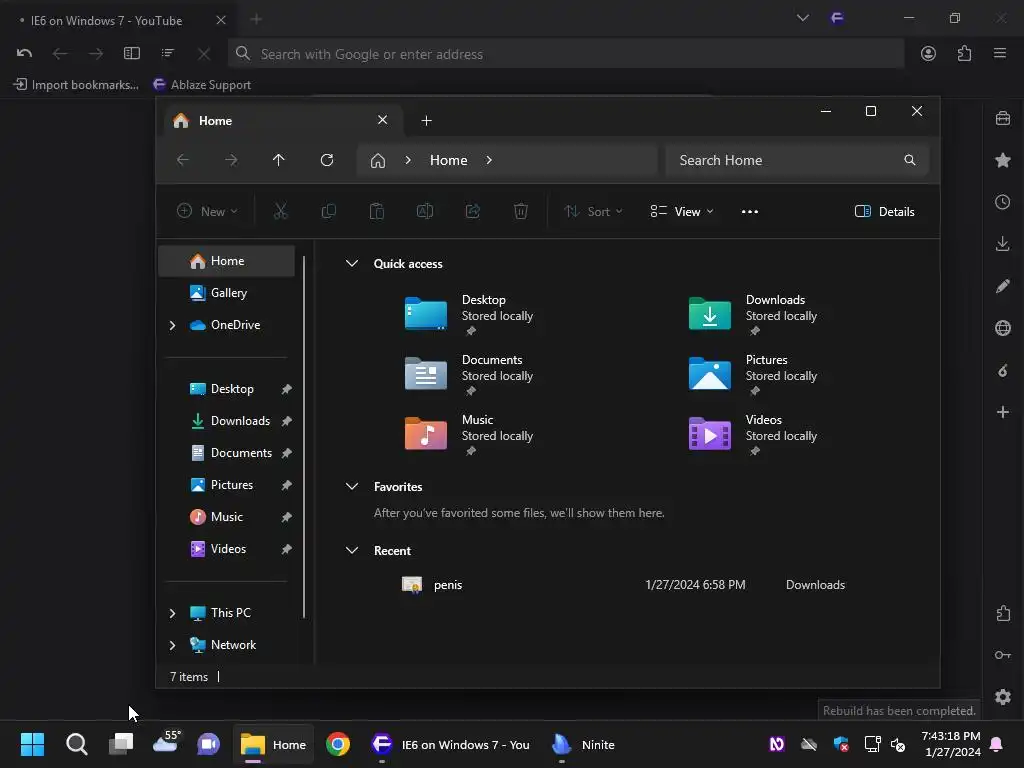The width and height of the screenshot is (1024, 768).
Task: Click Ninite taskbar item
Action: point(583,744)
